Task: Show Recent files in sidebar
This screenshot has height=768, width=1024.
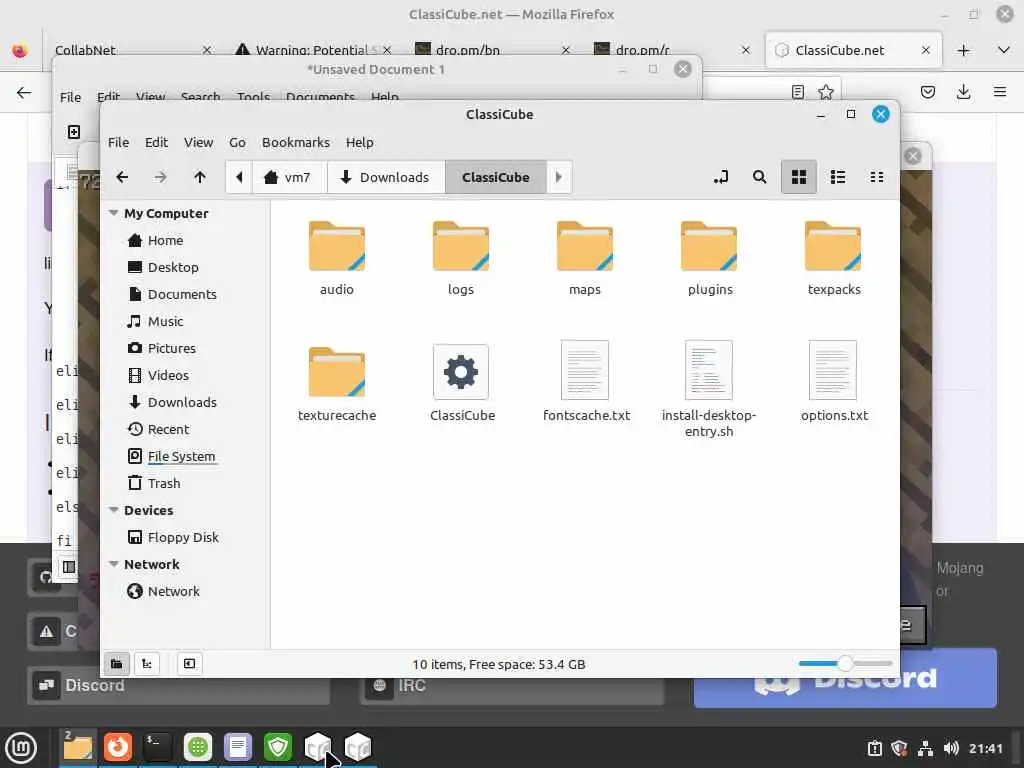Action: pyautogui.click(x=168, y=429)
